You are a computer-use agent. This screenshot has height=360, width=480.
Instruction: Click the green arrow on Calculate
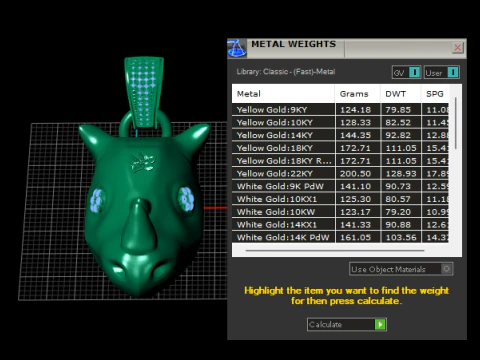(380, 324)
